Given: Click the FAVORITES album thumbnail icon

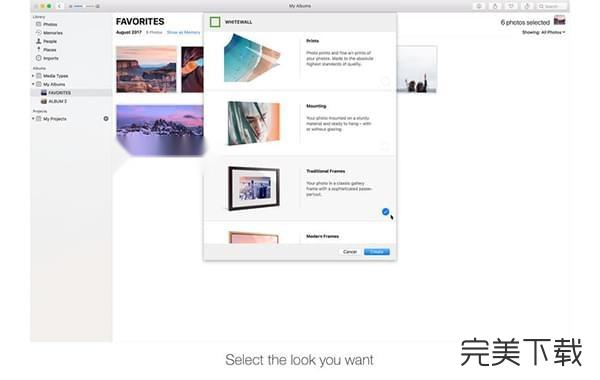Looking at the screenshot, I should pos(44,93).
